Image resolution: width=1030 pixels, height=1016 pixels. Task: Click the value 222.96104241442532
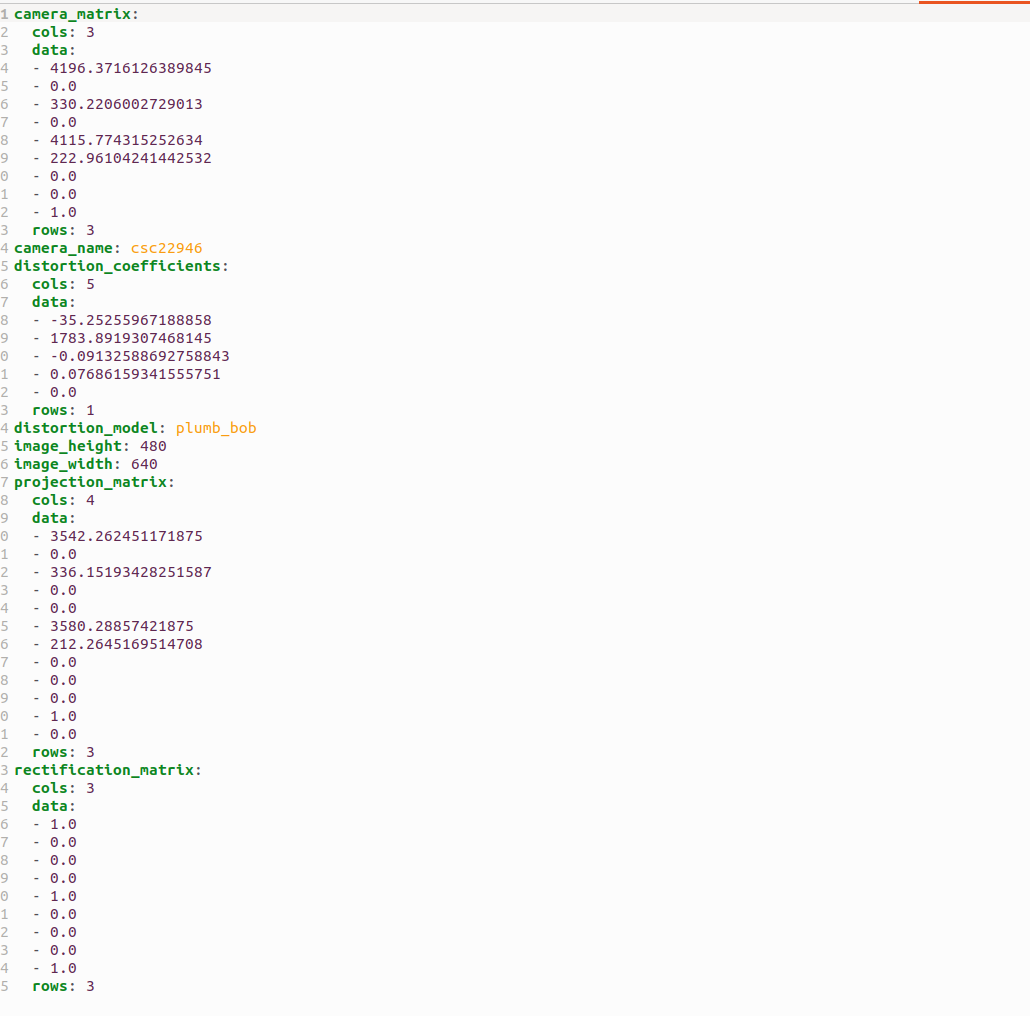pos(131,158)
